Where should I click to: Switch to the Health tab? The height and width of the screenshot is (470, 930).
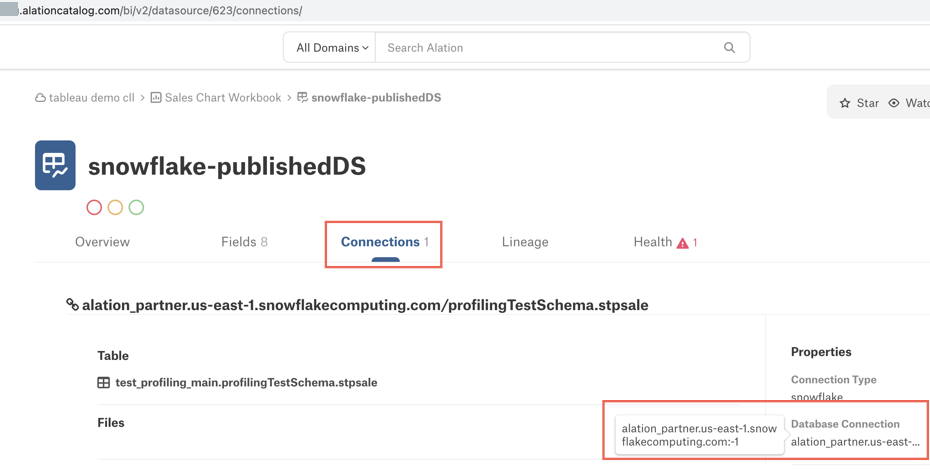click(x=665, y=242)
